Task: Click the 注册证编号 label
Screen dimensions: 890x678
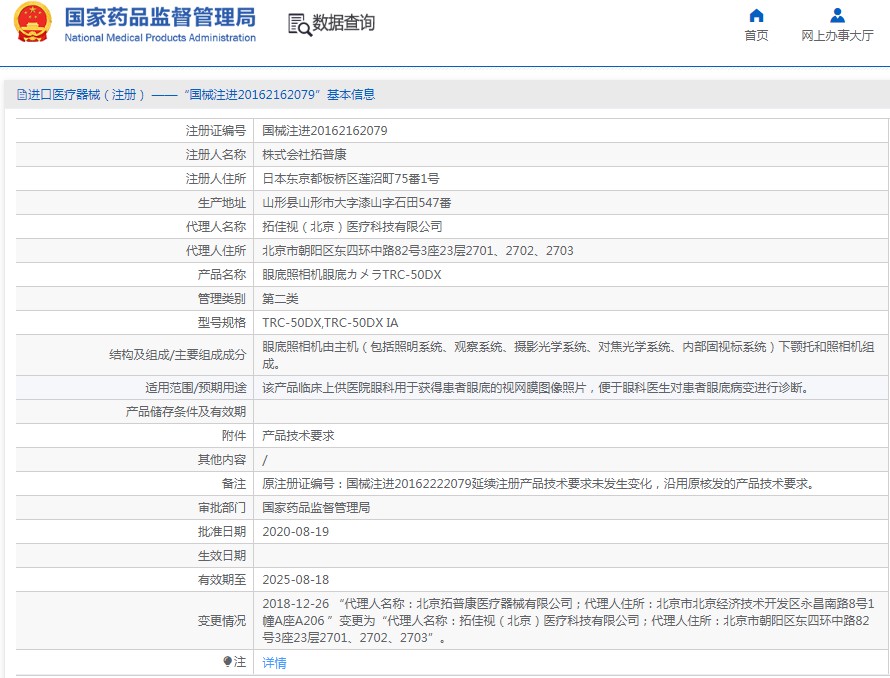Action: pyautogui.click(x=216, y=131)
